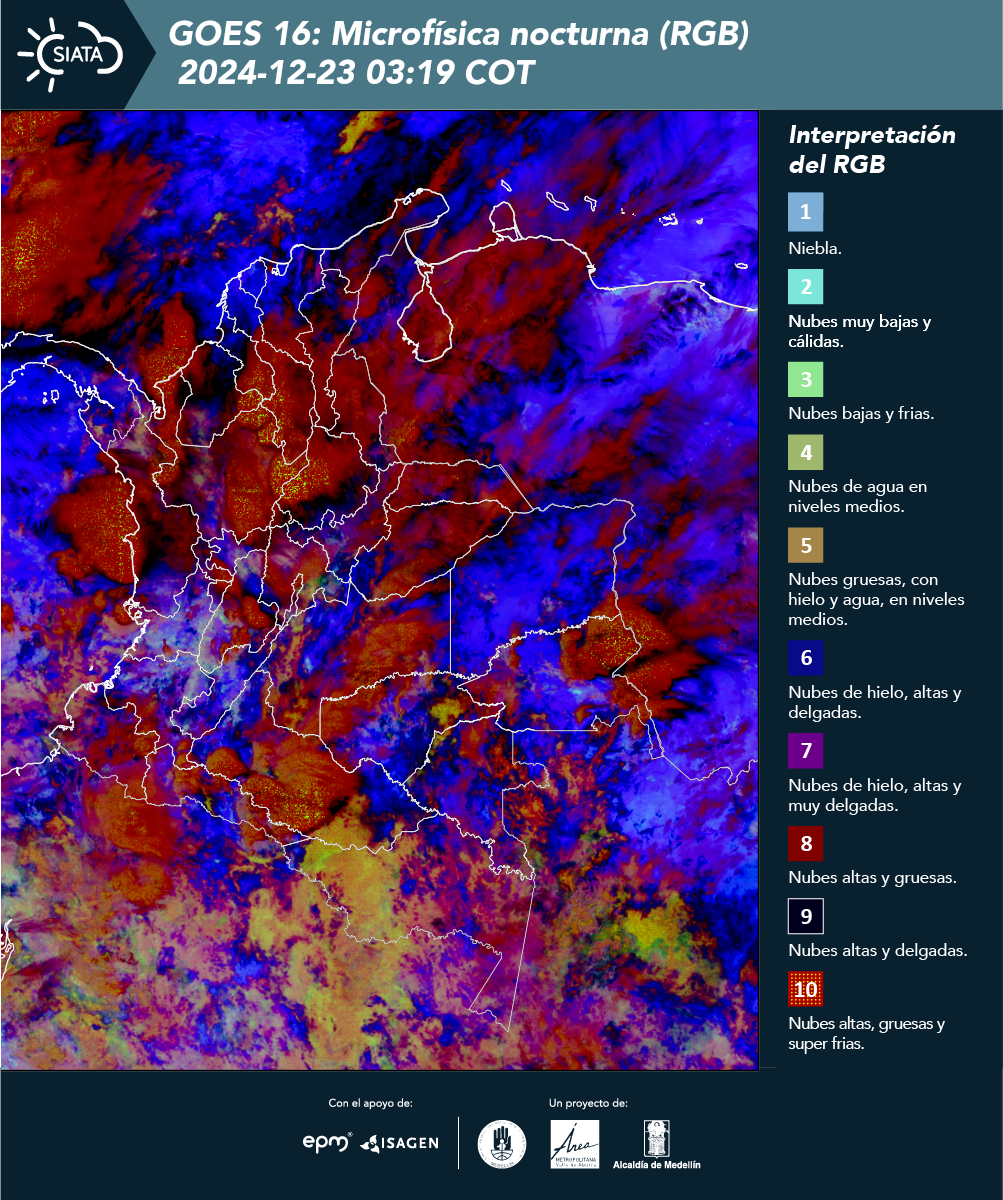Select legend swatch 5, thick mid-level clouds
The width and height of the screenshot is (1003, 1200).
pyautogui.click(x=805, y=546)
